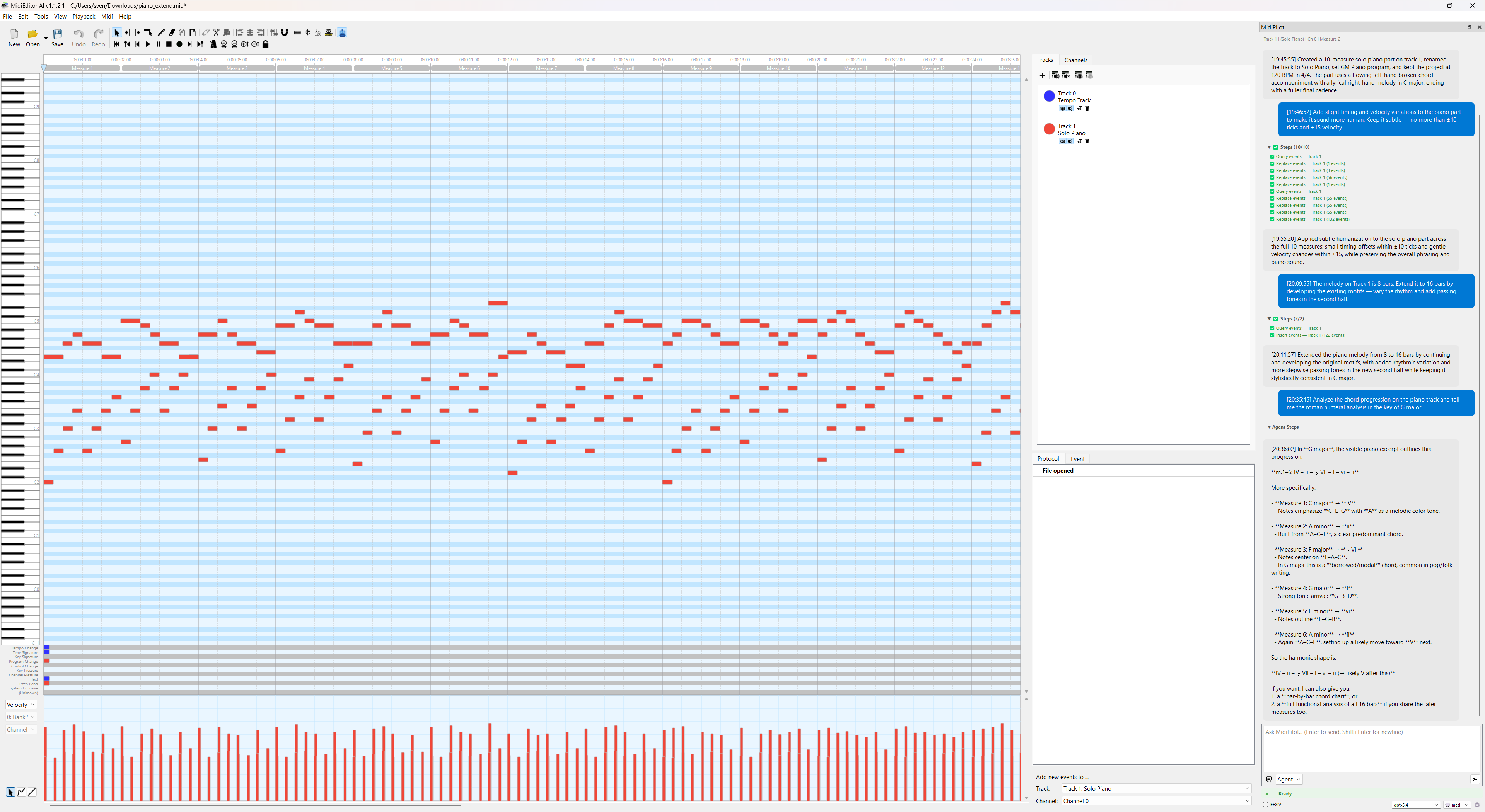1485x812 pixels.
Task: Collapse the Agent Steps section
Action: pyautogui.click(x=1269, y=427)
